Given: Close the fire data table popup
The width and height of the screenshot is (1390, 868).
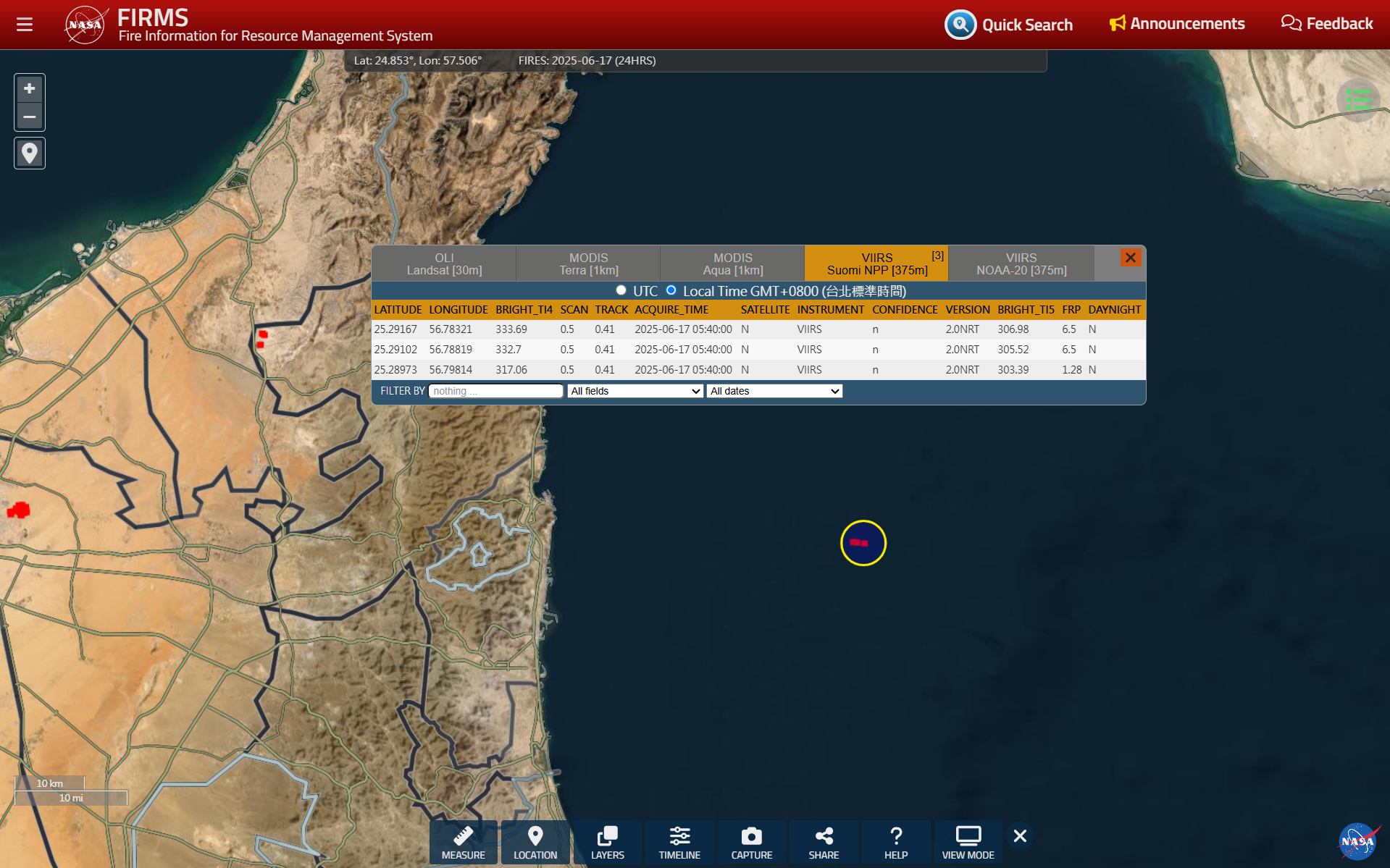Looking at the screenshot, I should 1130,258.
